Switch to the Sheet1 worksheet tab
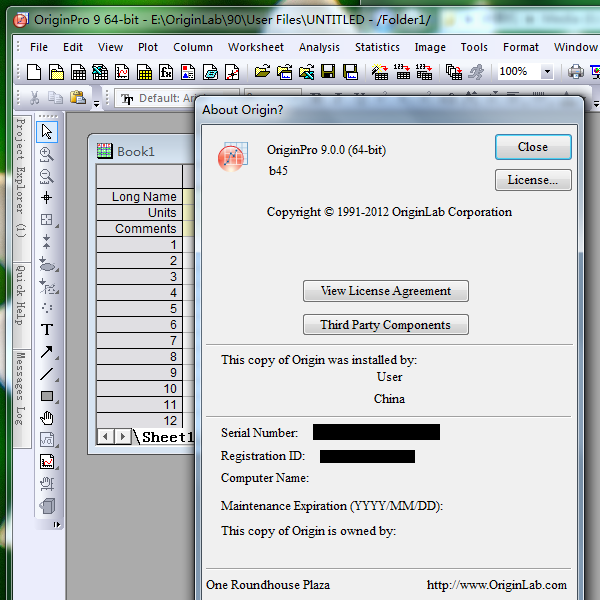Viewport: 600px width, 600px height. [x=166, y=437]
